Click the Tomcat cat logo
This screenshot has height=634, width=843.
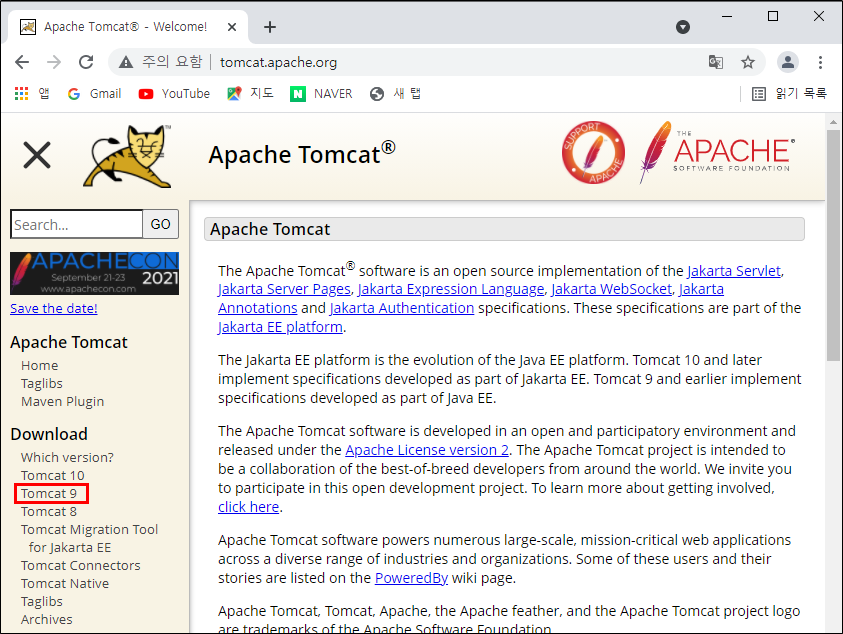point(127,156)
